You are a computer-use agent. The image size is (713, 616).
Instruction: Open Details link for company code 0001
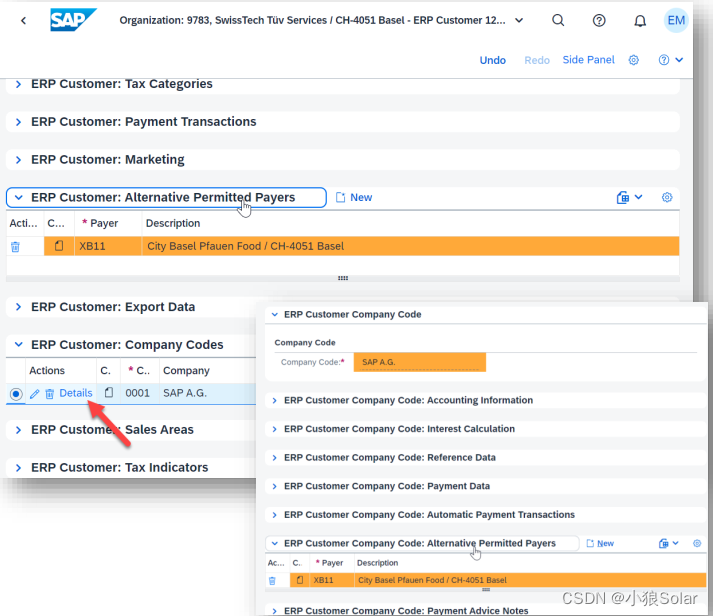76,393
